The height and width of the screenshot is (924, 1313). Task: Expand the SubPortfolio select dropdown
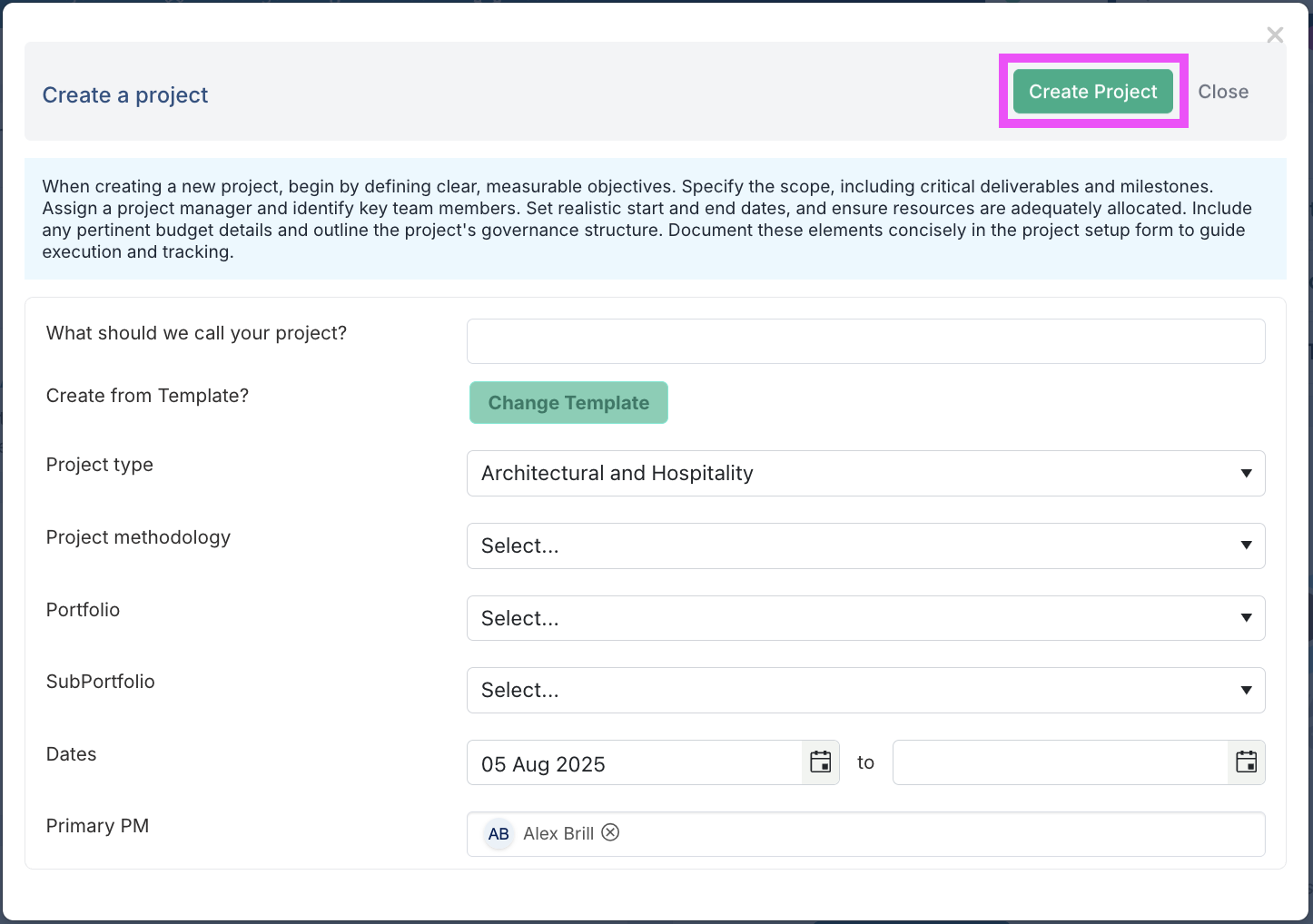pos(864,691)
